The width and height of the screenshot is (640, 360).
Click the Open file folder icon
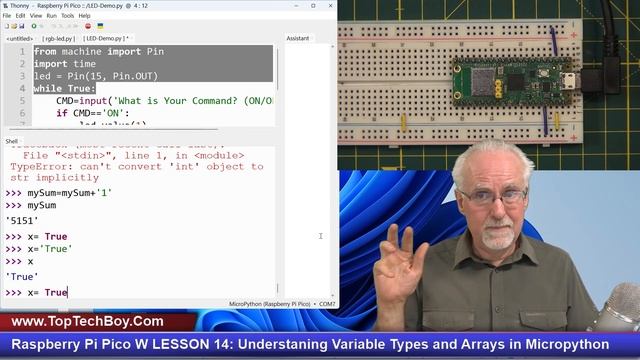click(x=14, y=26)
